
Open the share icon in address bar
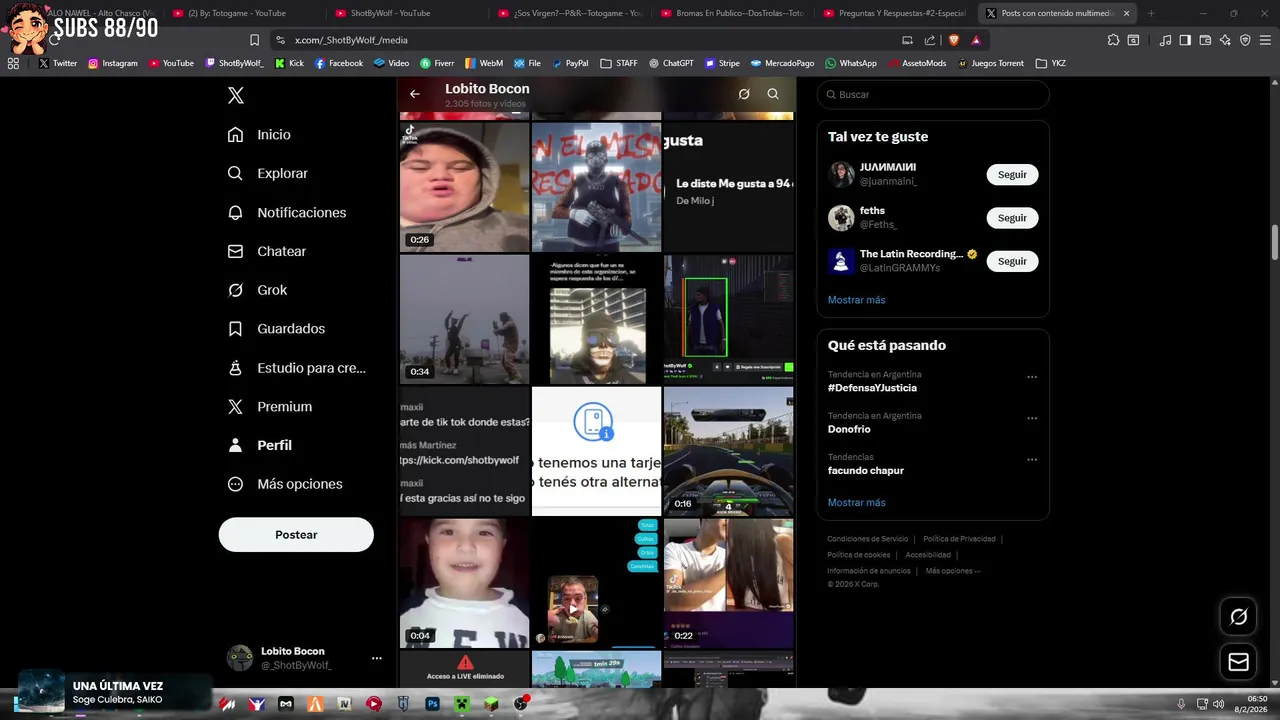click(930, 40)
